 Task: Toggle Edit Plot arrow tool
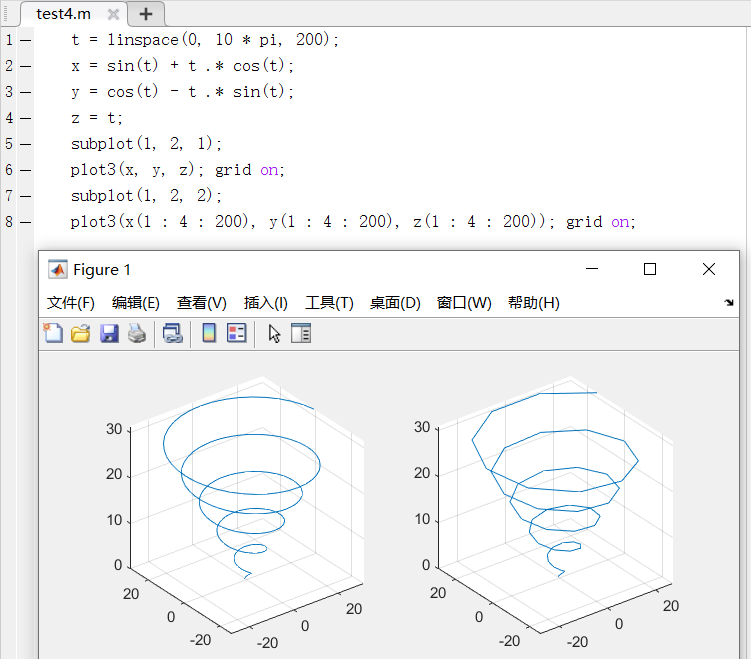274,334
